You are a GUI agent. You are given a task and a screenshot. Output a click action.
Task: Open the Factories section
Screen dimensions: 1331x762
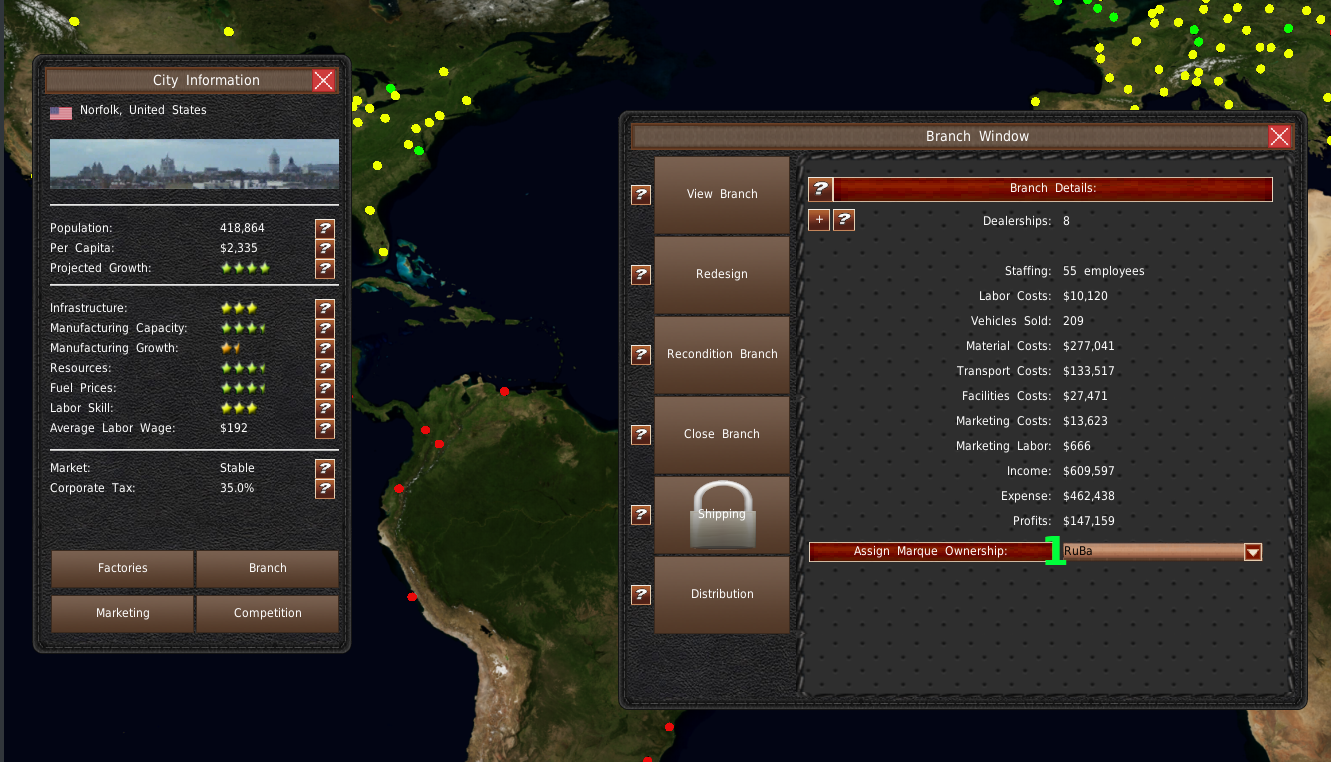pyautogui.click(x=123, y=568)
